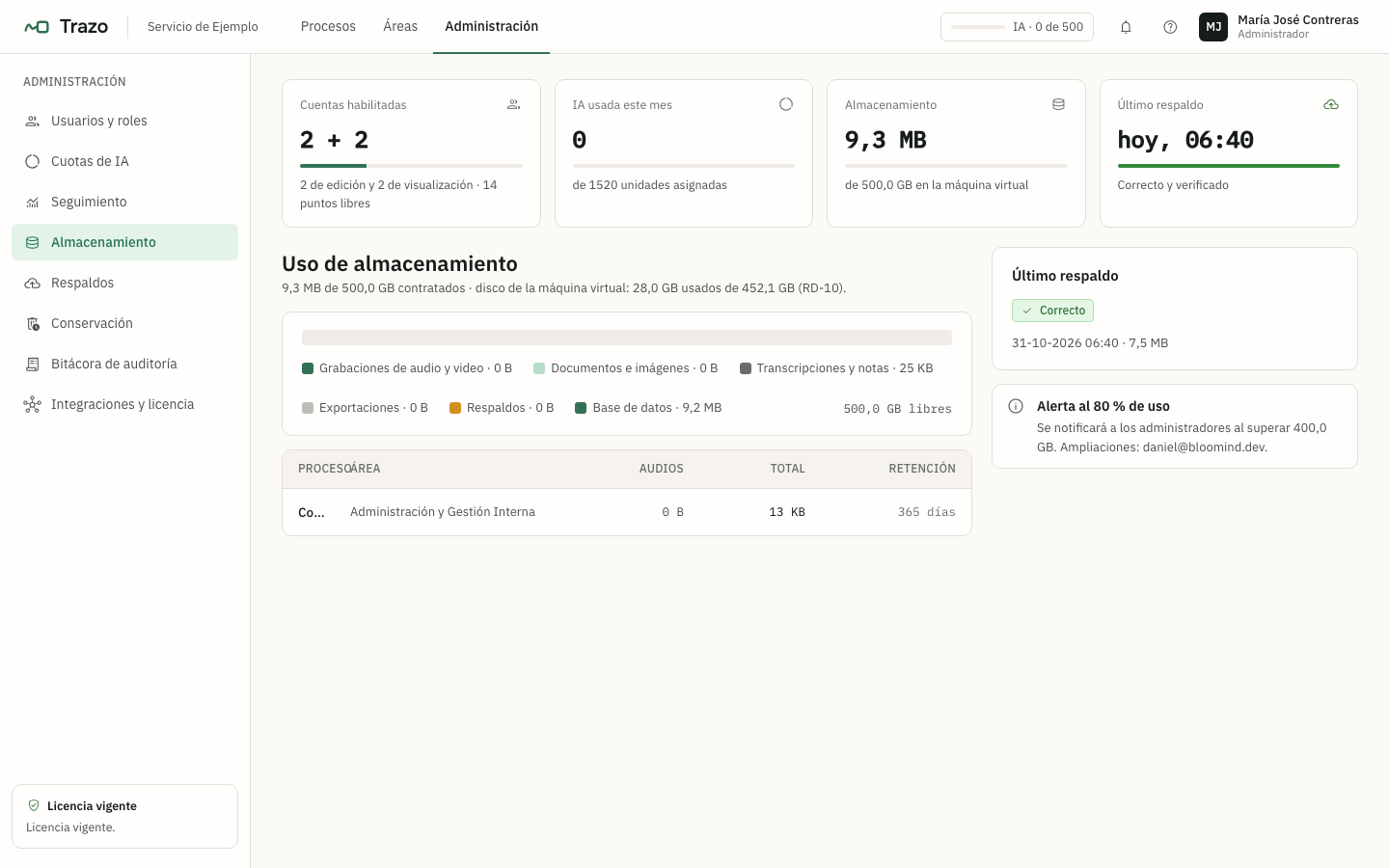
Task: Click the circle icon on IA usada card
Action: tap(786, 104)
